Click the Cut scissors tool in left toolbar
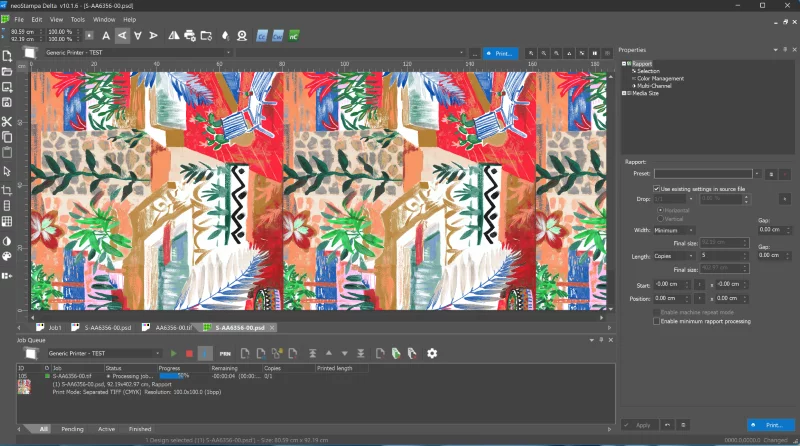This screenshot has height=446, width=800. [x=7, y=121]
